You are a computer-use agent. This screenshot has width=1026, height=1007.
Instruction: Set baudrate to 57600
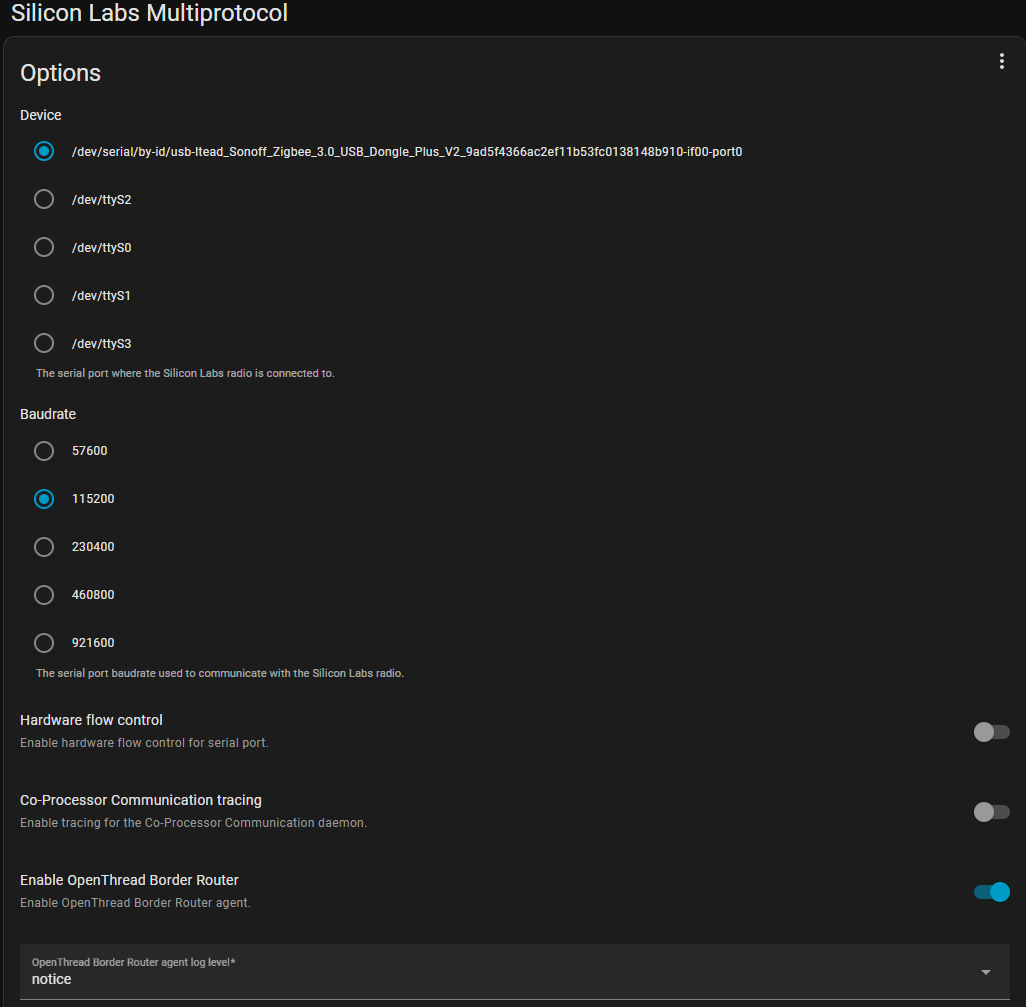coord(44,451)
